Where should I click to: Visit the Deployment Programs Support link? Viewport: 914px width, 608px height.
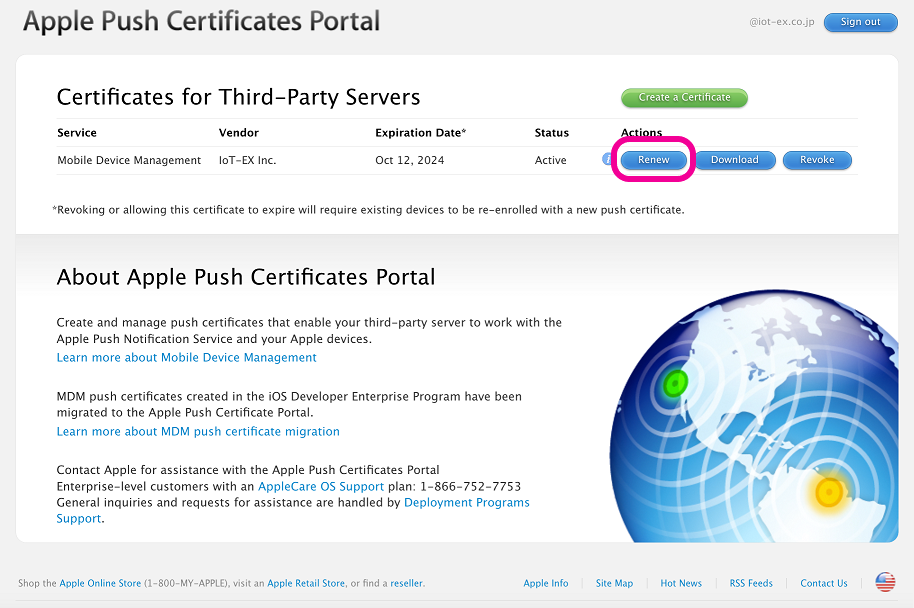point(466,502)
